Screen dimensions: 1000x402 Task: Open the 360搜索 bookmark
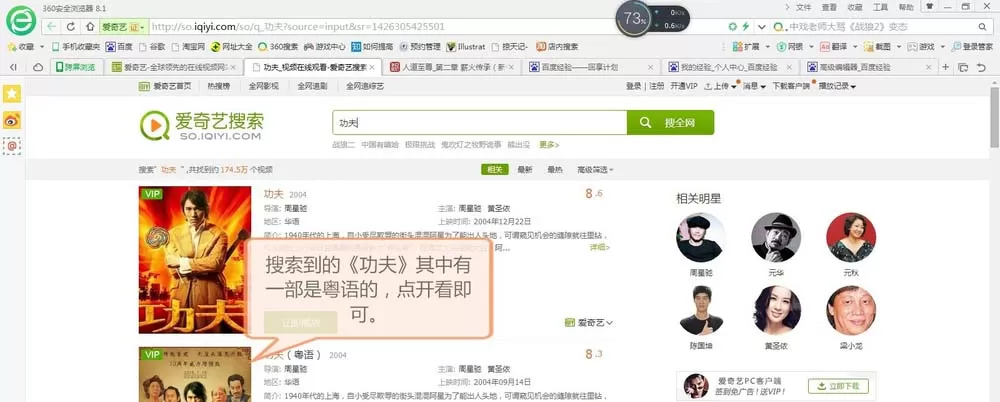click(278, 47)
